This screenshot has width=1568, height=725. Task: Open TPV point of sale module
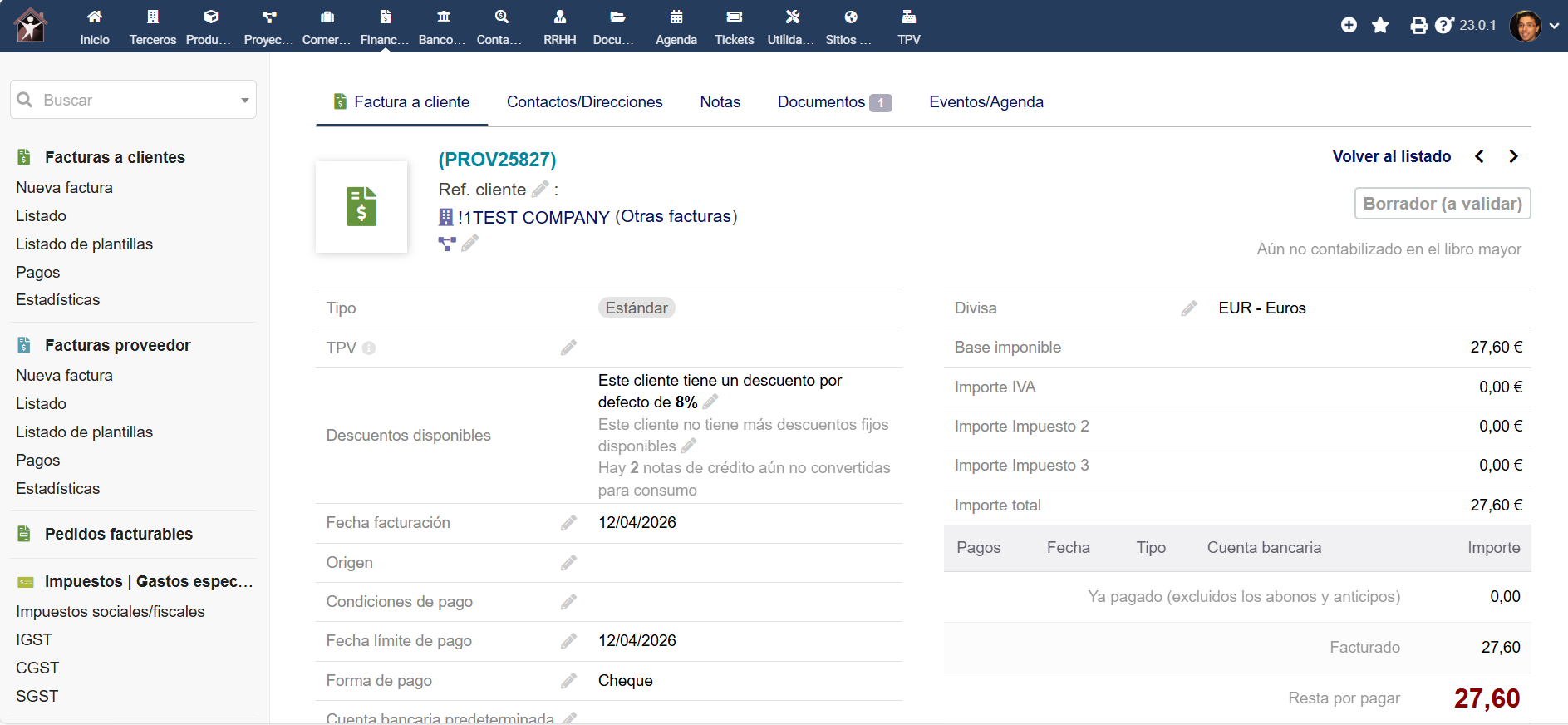909,27
